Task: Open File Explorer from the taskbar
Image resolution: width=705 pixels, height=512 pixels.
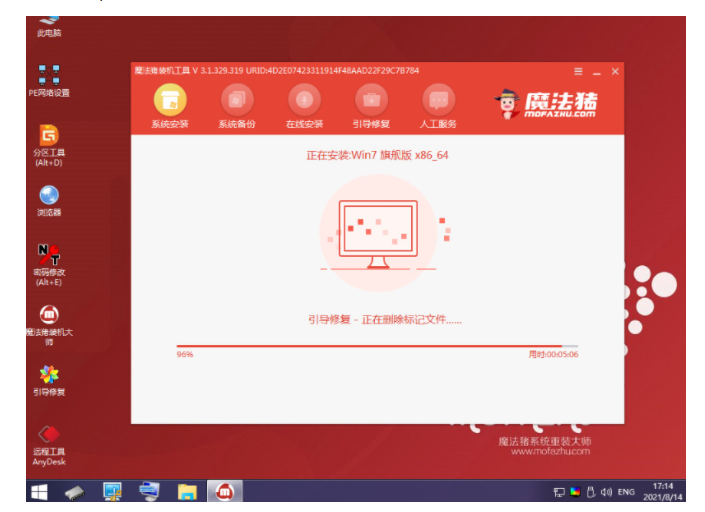Action: [x=186, y=491]
